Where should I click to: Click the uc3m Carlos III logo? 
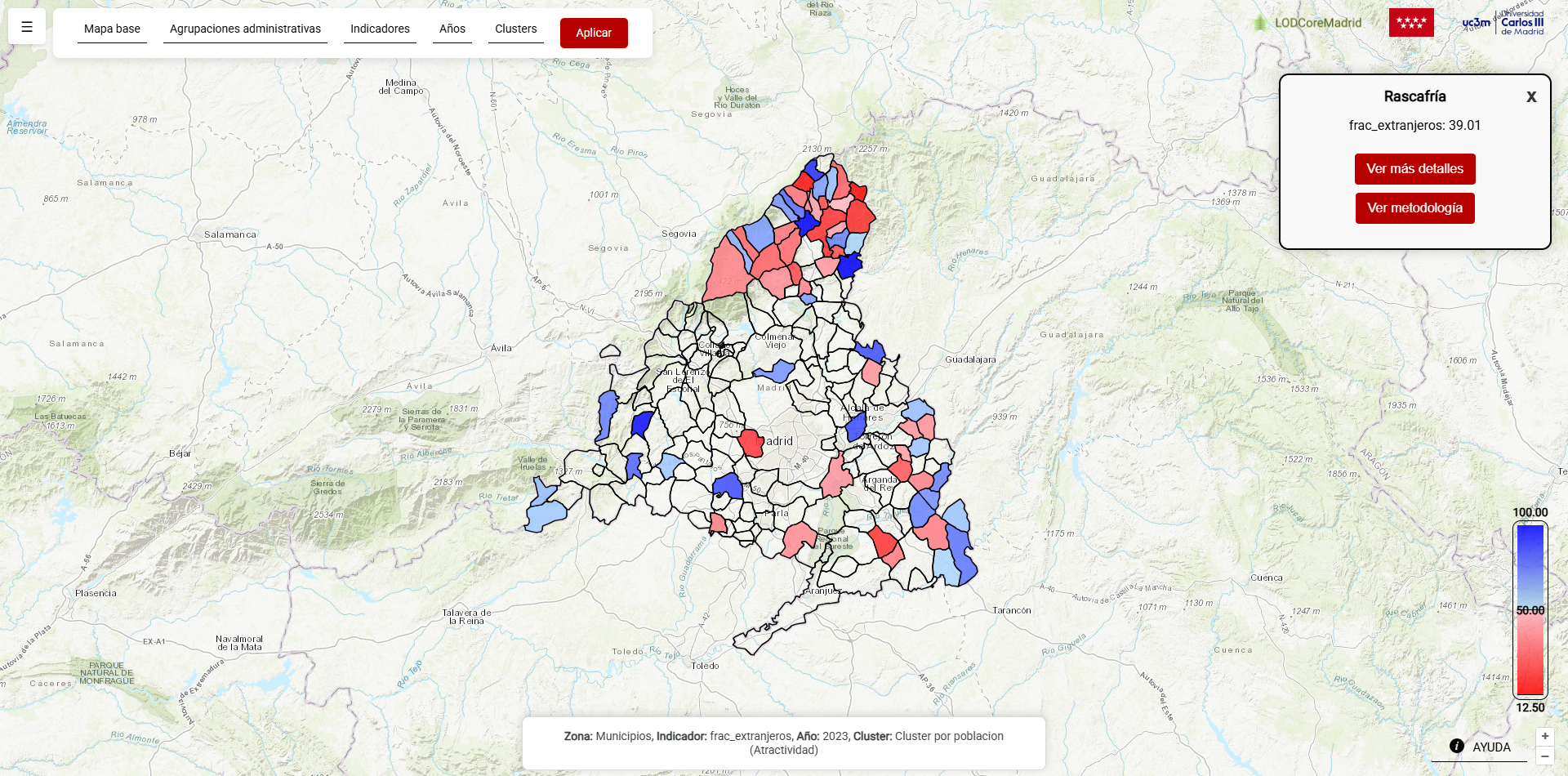(1503, 22)
